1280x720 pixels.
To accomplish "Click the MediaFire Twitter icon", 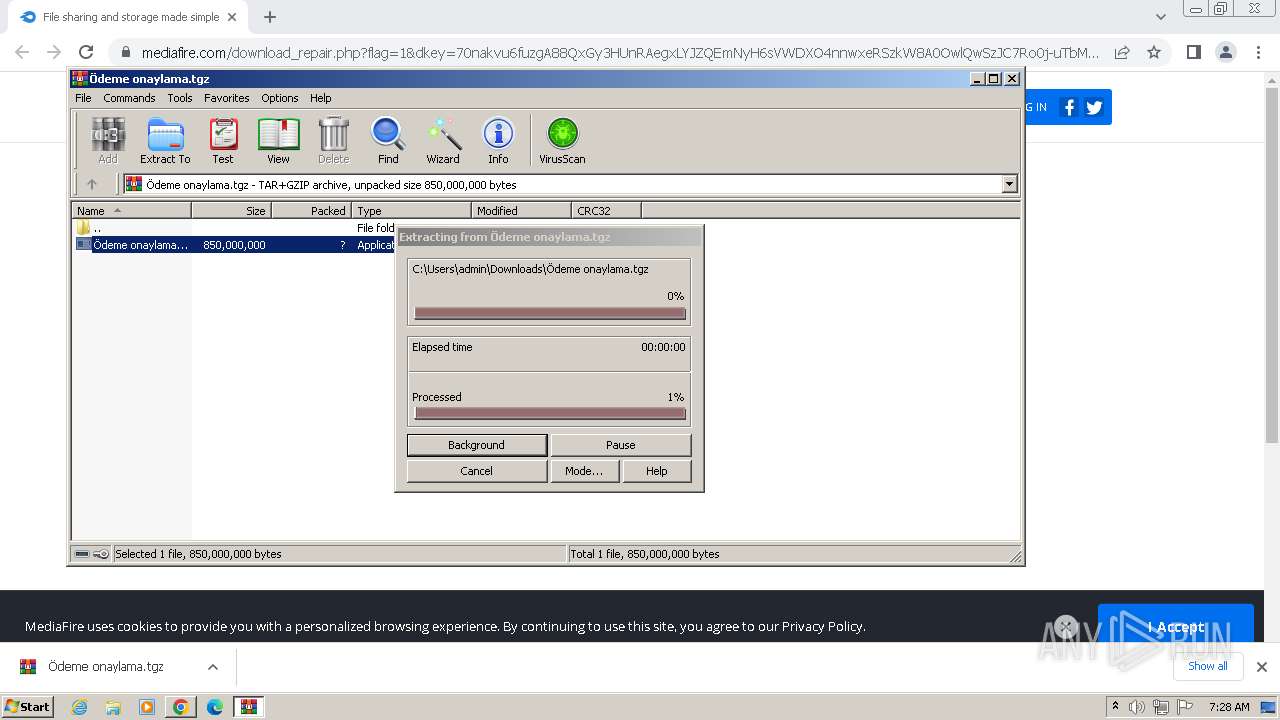I will coord(1094,107).
